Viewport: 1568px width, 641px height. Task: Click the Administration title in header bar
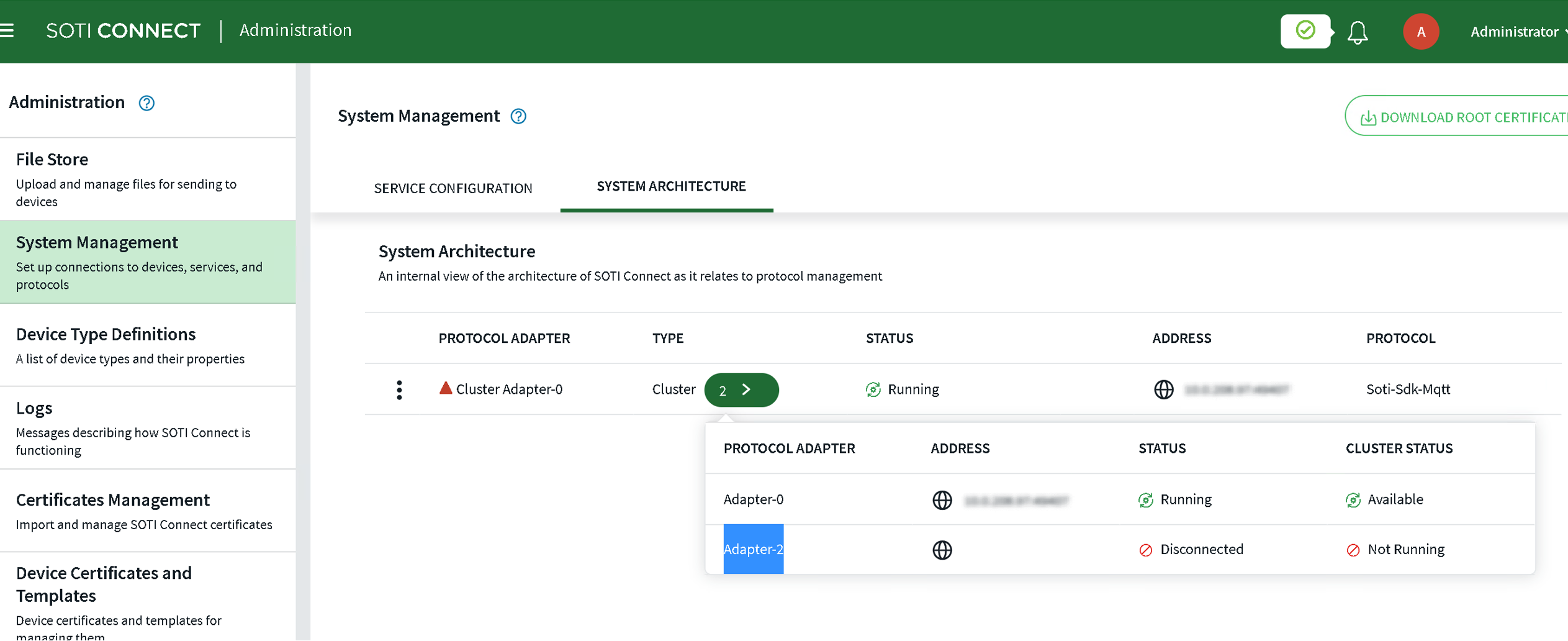[x=295, y=30]
